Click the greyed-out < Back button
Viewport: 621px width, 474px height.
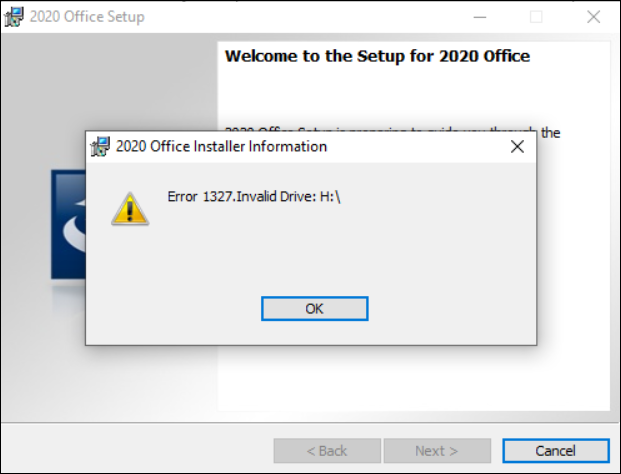[x=327, y=451]
